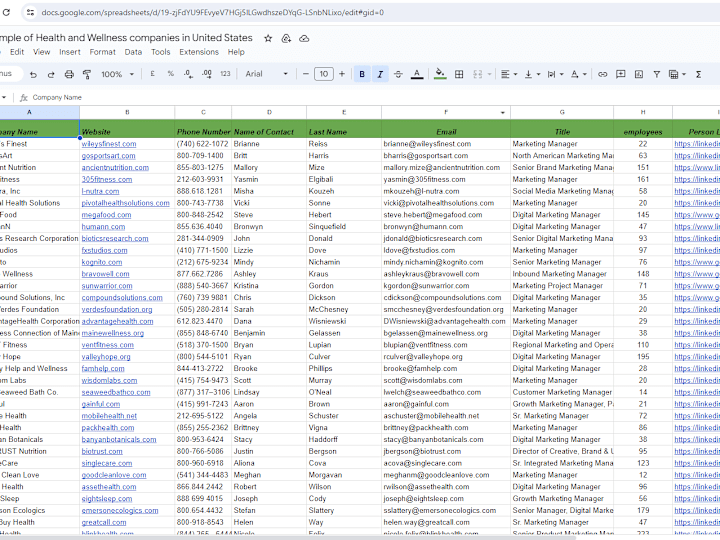
Task: Open the 123 number format menu
Action: pos(225,74)
